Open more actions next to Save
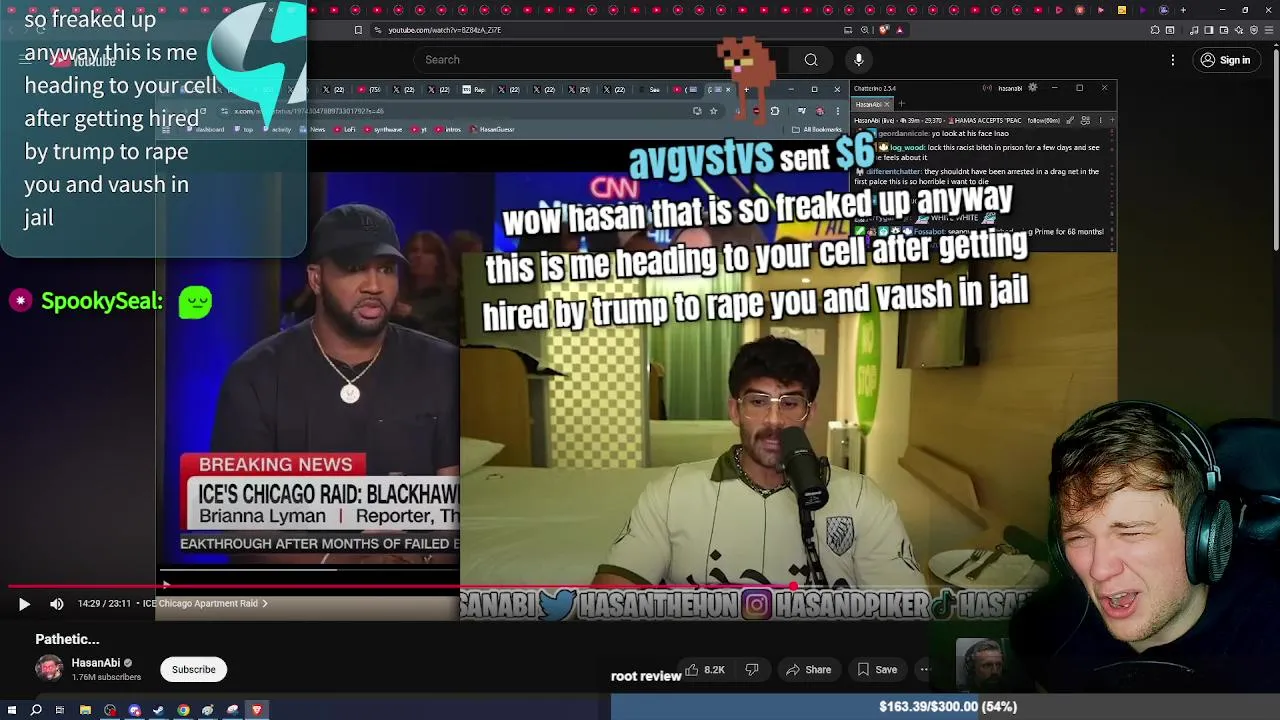1280x720 pixels. click(x=924, y=670)
